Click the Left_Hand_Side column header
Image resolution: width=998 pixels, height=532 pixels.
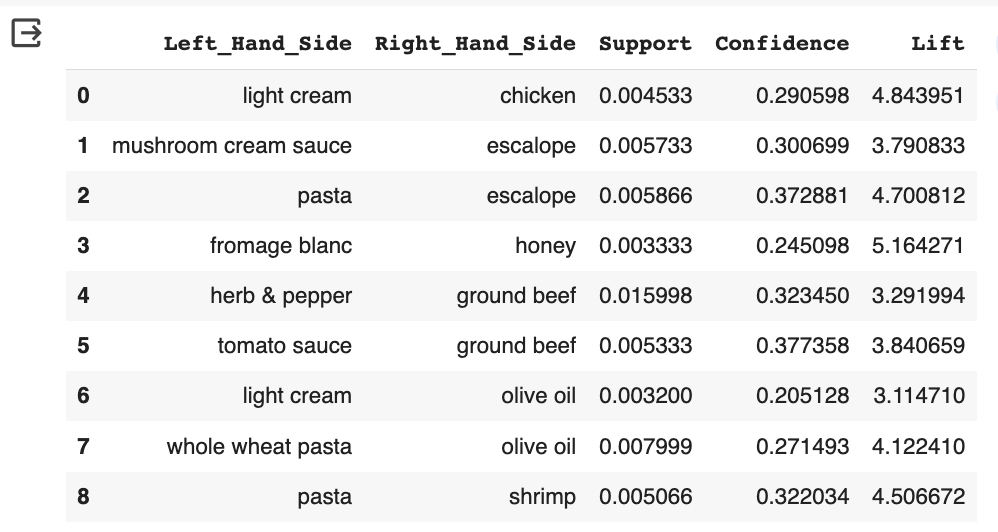pyautogui.click(x=257, y=43)
